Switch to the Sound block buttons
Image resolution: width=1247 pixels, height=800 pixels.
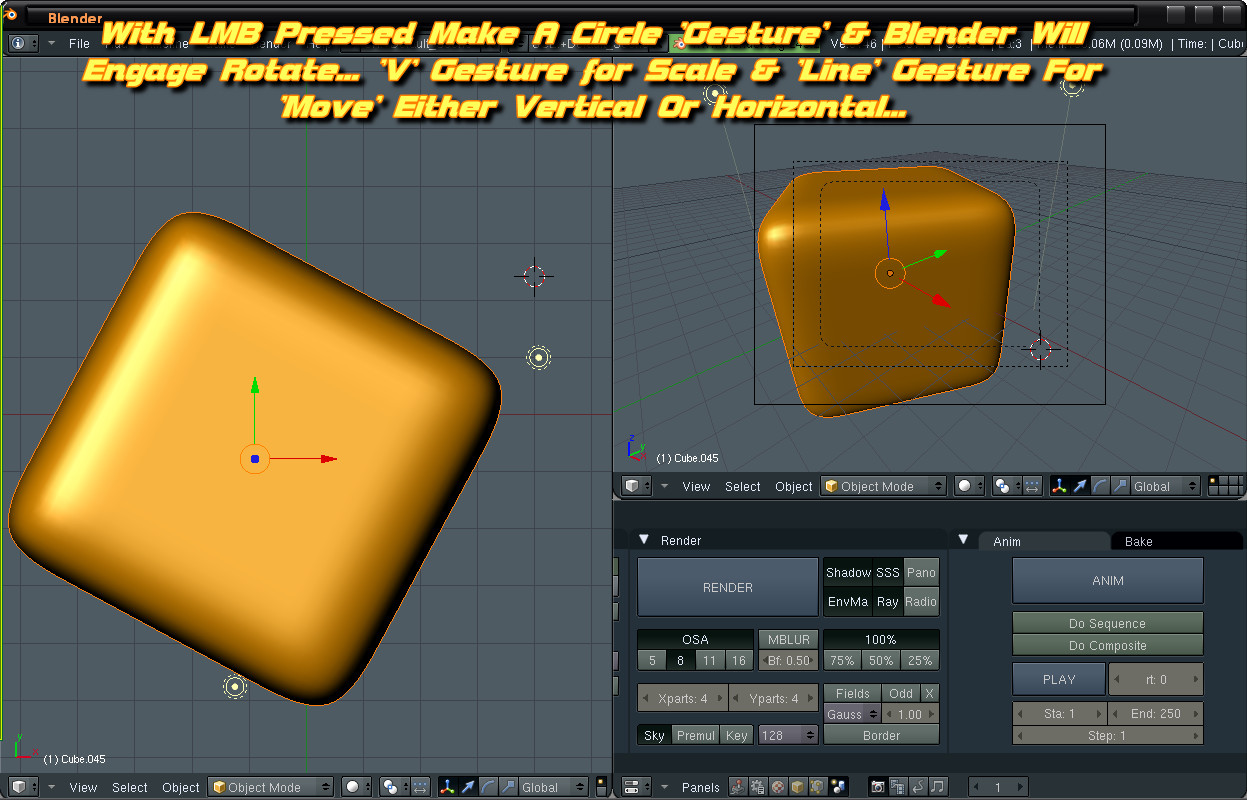pos(937,787)
